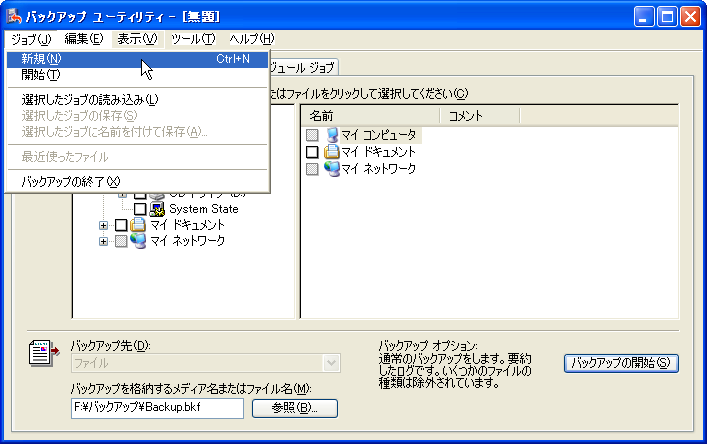This screenshot has width=707, height=444.
Task: Select マイ ドキュメント label in tree
Action: coord(188,225)
